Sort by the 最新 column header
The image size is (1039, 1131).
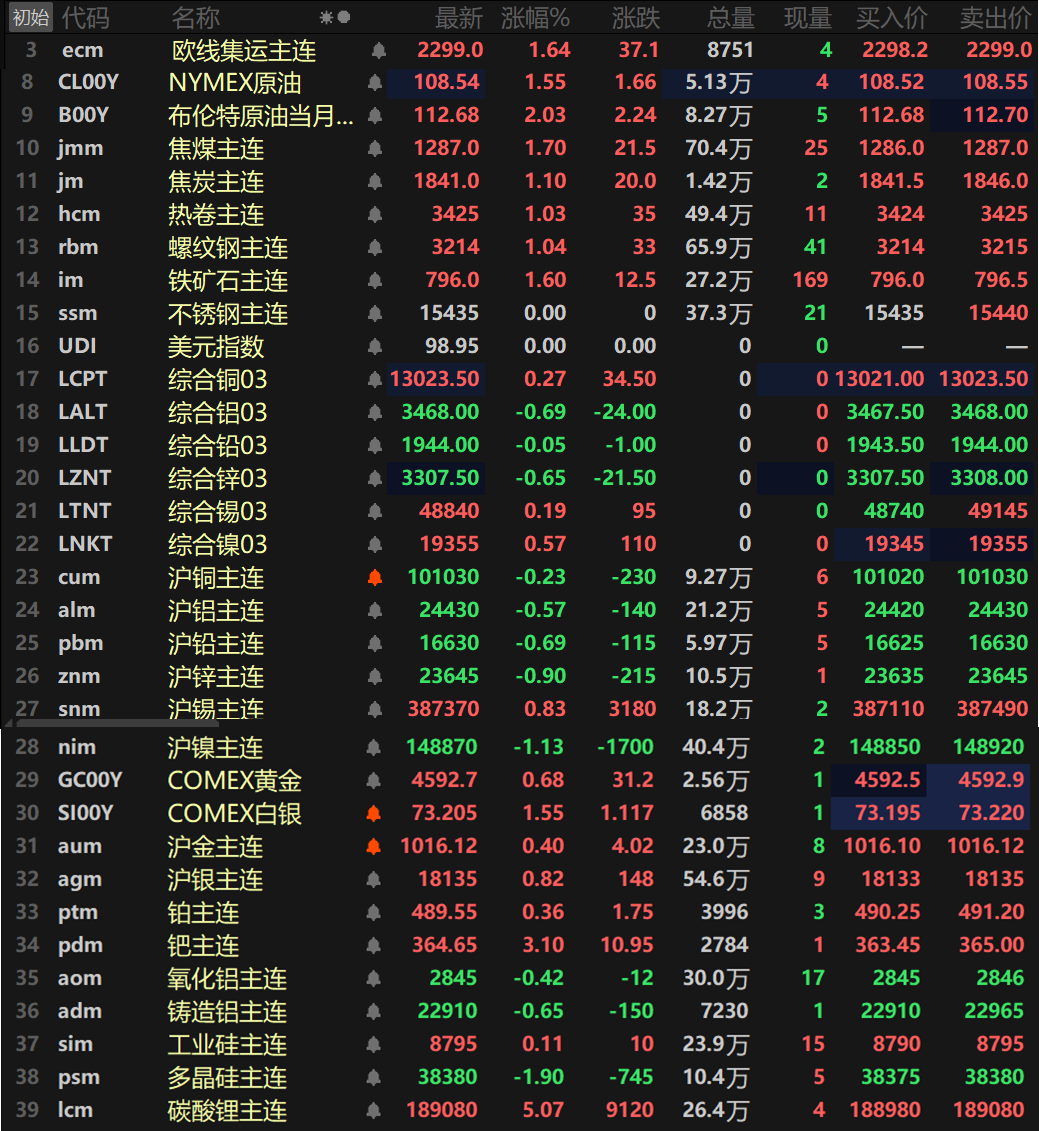coord(459,17)
